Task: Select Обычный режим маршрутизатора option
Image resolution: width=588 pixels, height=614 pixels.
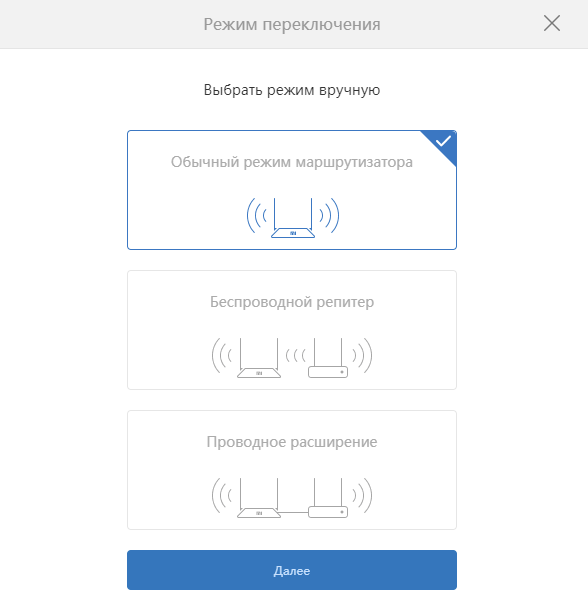Action: point(292,190)
